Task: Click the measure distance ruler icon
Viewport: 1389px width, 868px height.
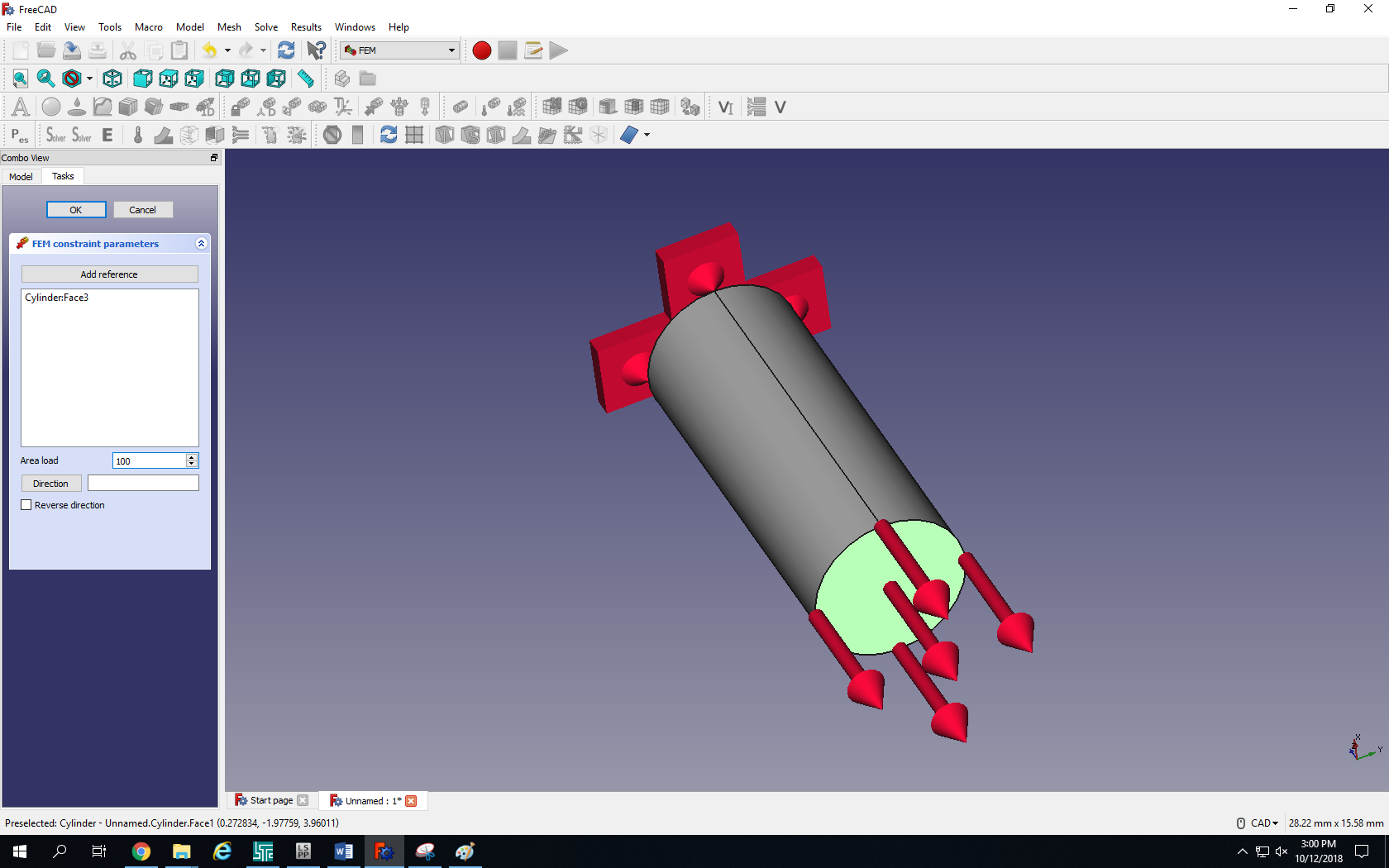Action: [306, 79]
